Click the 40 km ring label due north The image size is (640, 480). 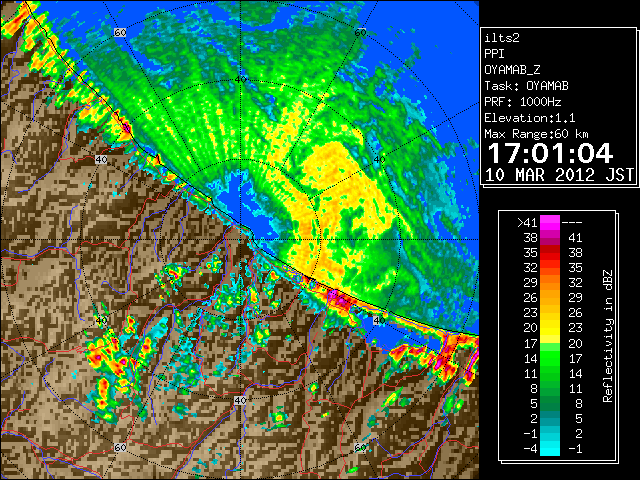click(x=240, y=79)
